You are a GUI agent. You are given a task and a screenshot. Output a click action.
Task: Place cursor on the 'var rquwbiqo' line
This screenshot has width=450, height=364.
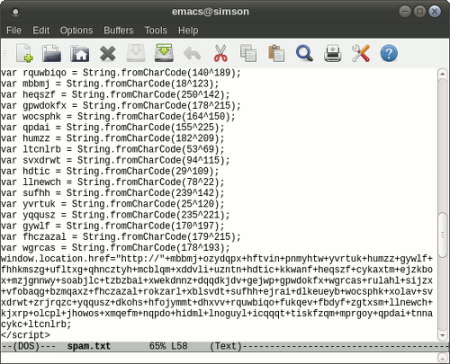tap(121, 73)
